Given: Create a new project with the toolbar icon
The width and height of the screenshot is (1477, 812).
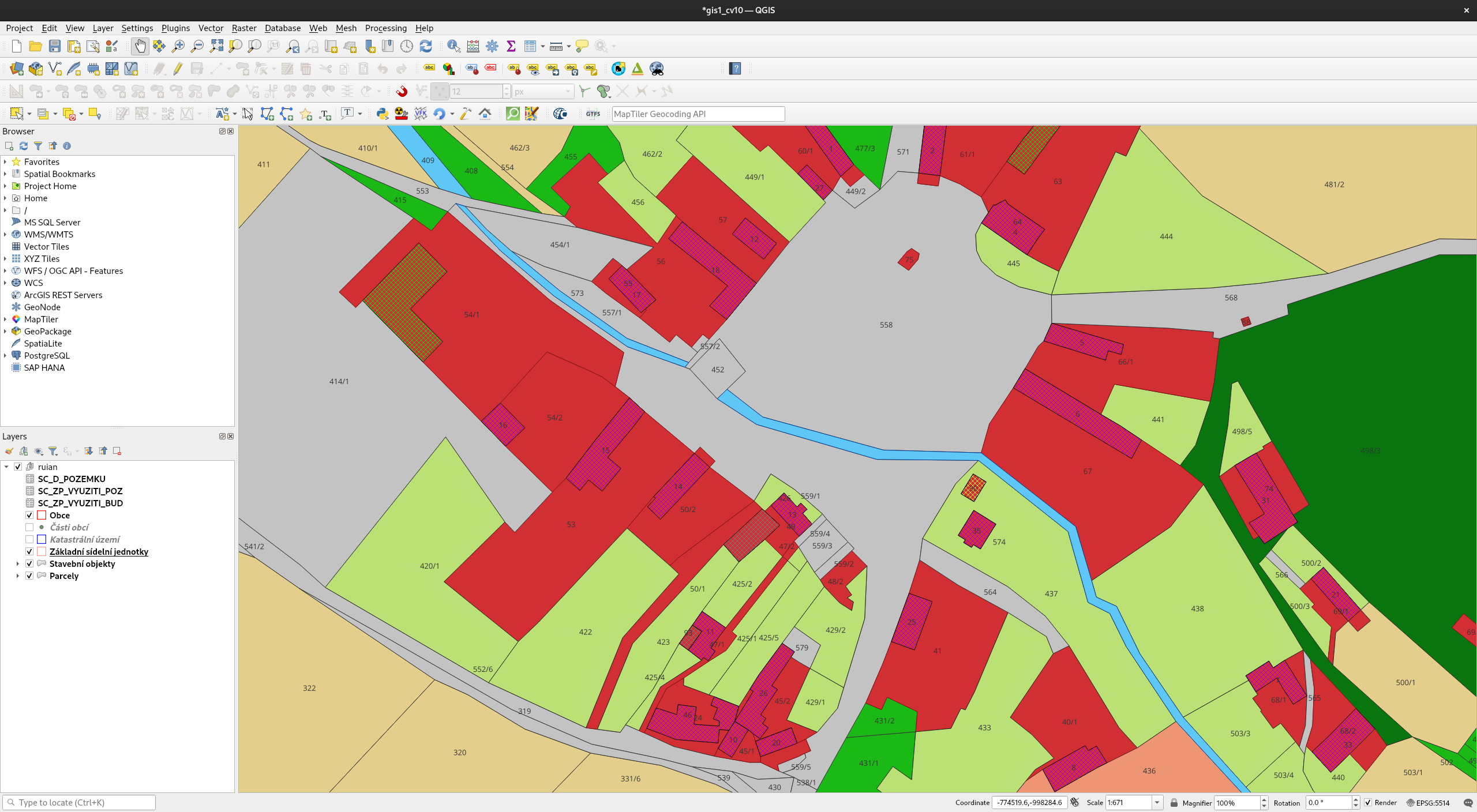Looking at the screenshot, I should pyautogui.click(x=16, y=46).
